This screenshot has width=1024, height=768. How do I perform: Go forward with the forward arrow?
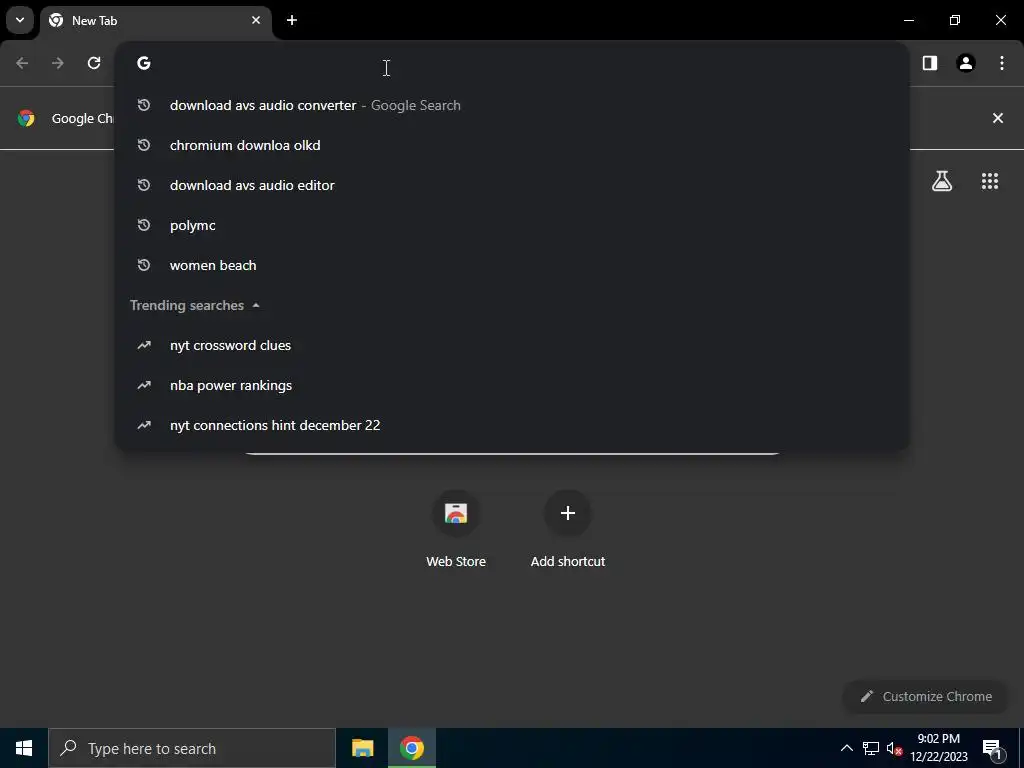(58, 63)
